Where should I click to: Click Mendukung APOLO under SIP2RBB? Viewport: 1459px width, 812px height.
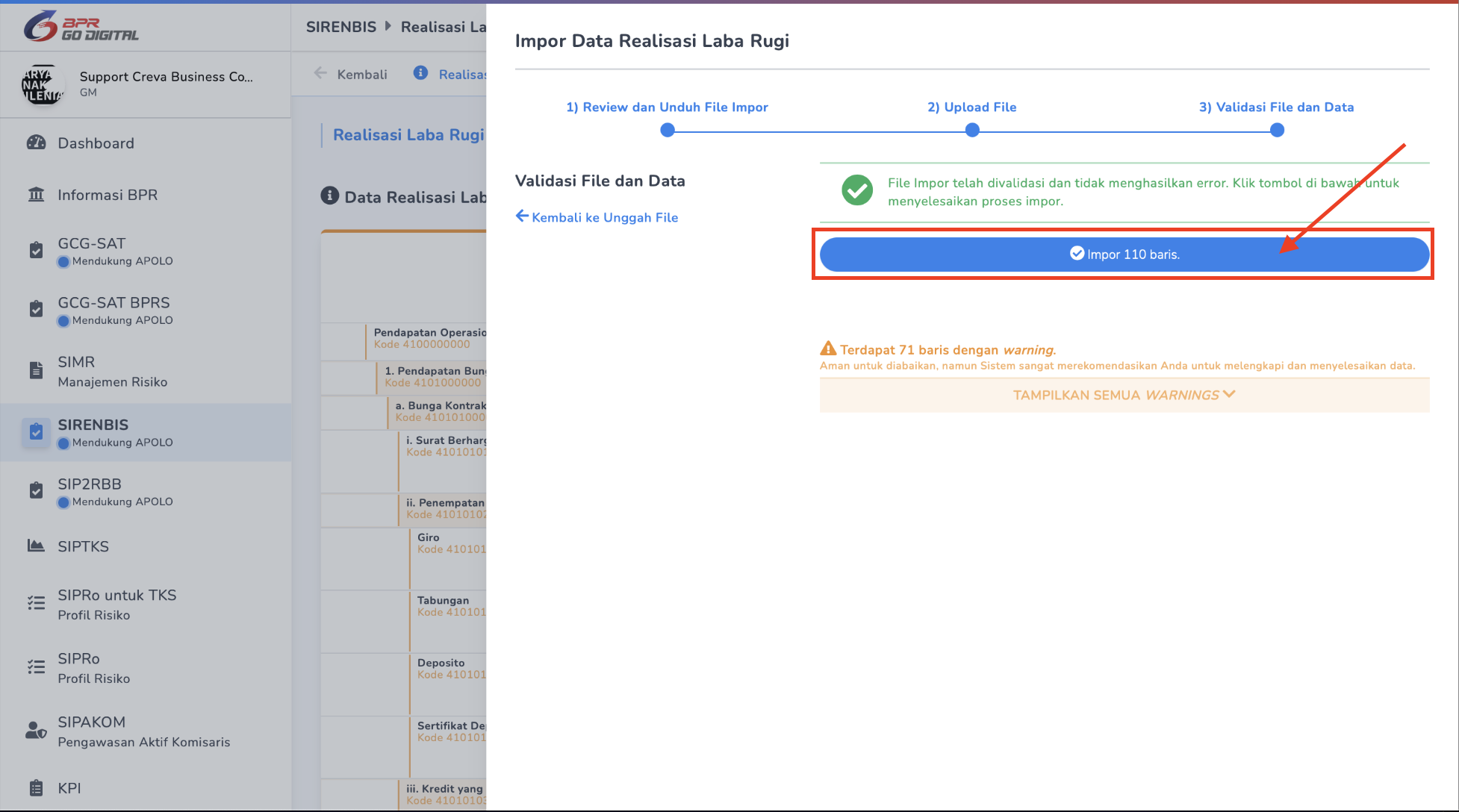(x=122, y=502)
